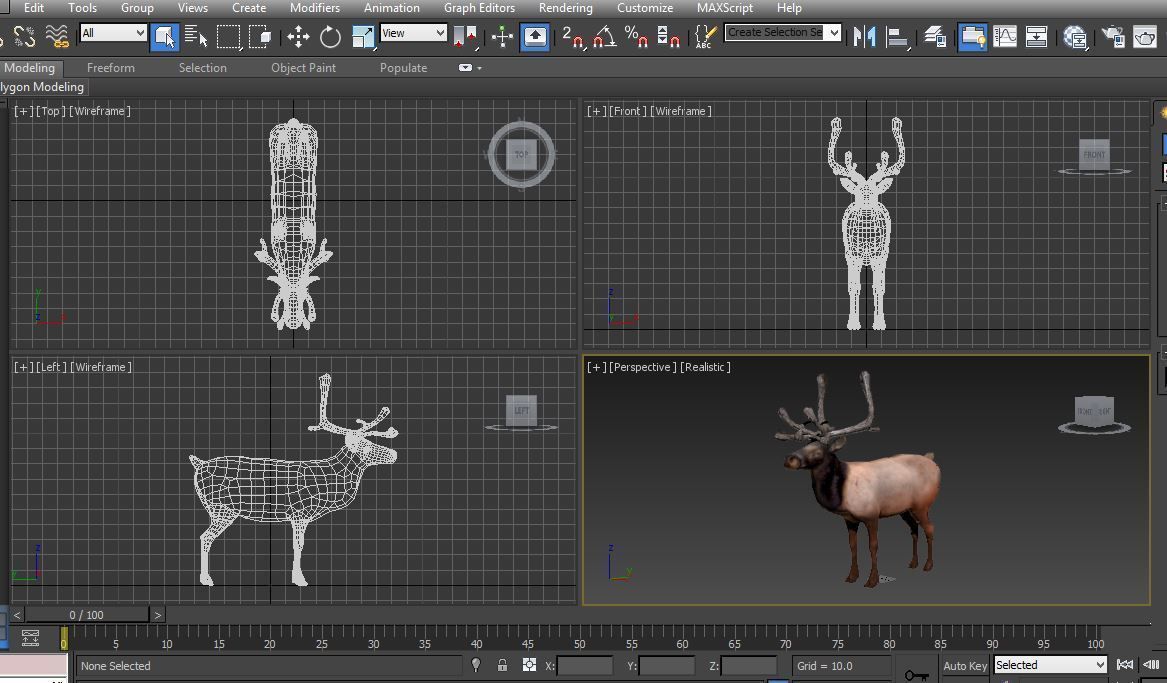Activate the Select and Rotate tool
This screenshot has width=1167, height=683.
click(330, 36)
